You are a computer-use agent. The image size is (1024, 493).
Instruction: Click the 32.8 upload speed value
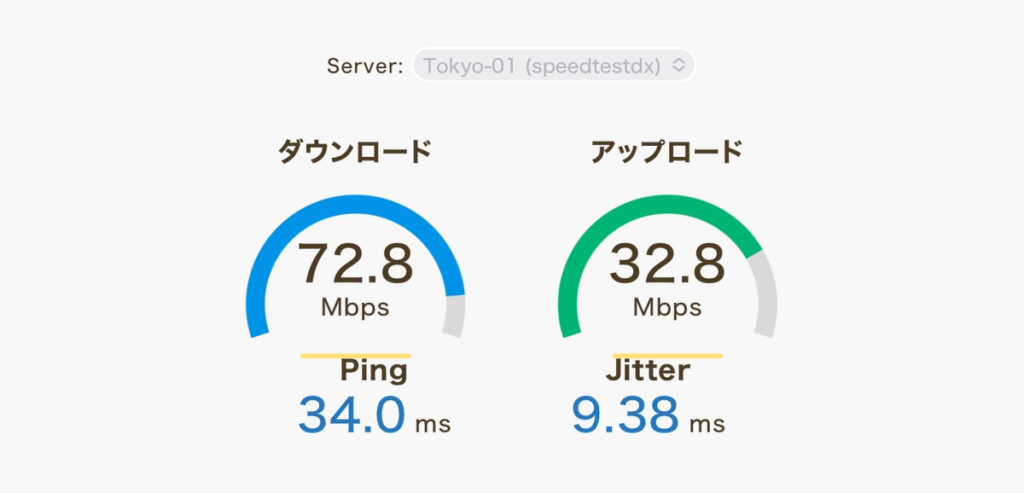667,264
